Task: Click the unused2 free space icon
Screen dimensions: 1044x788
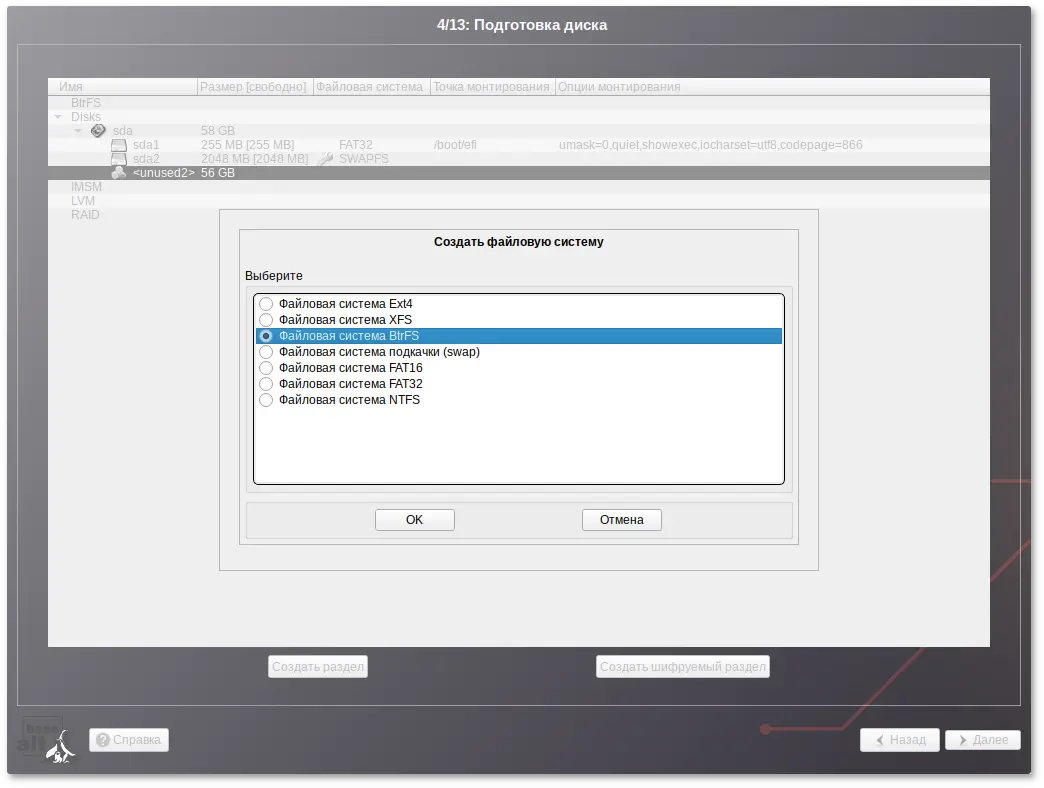Action: pos(119,173)
